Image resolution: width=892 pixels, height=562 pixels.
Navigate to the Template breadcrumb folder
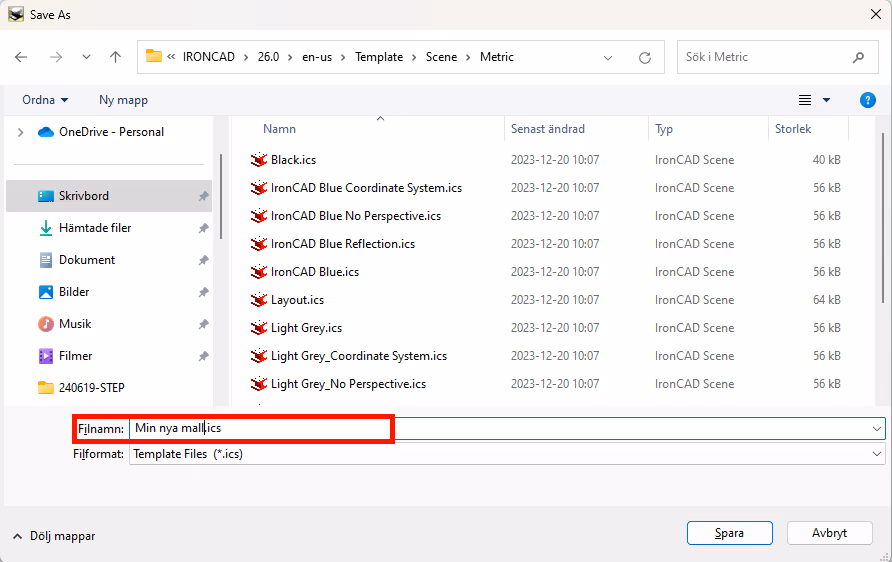379,57
